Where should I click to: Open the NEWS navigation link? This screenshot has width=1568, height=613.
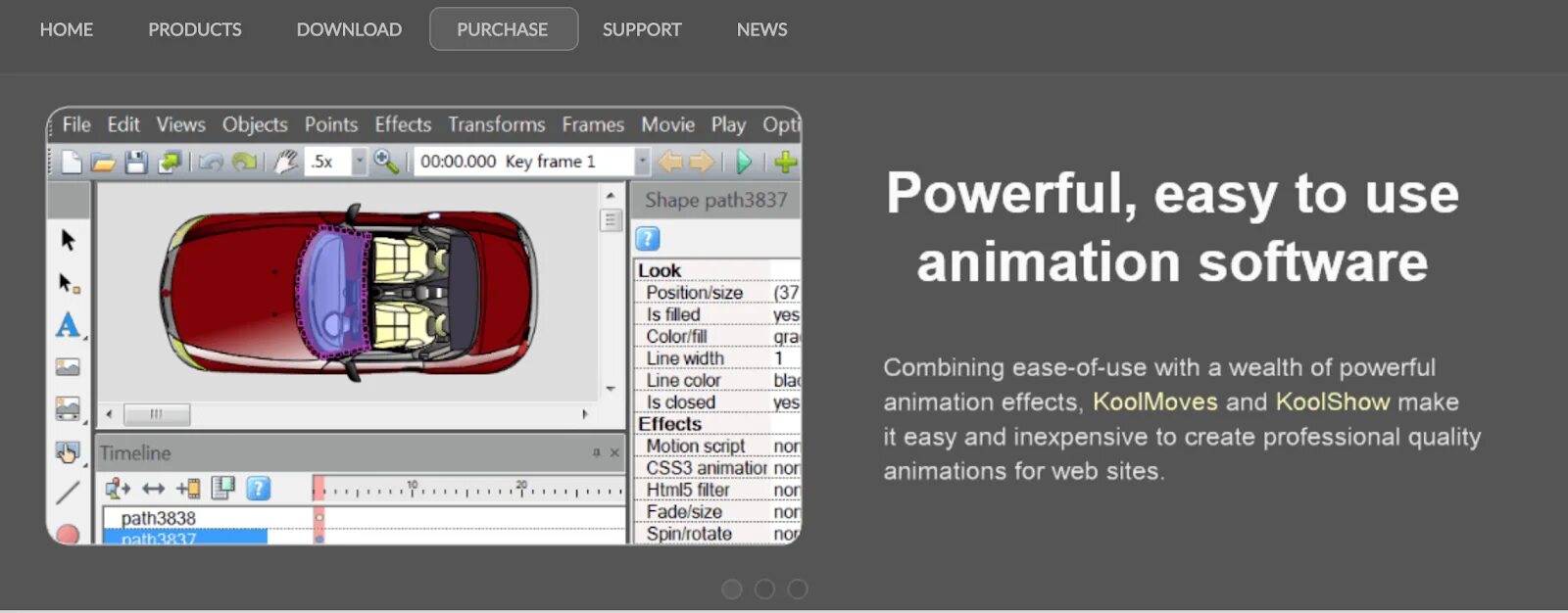point(761,29)
